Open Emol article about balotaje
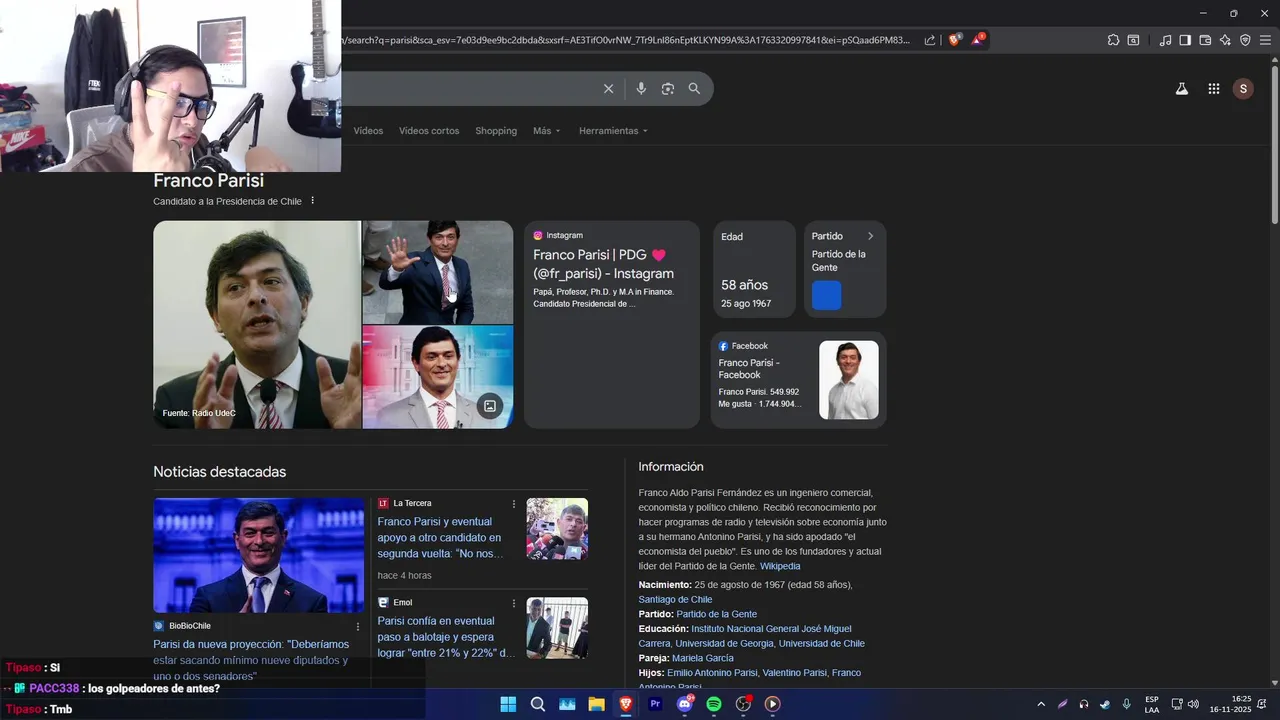 pos(446,637)
